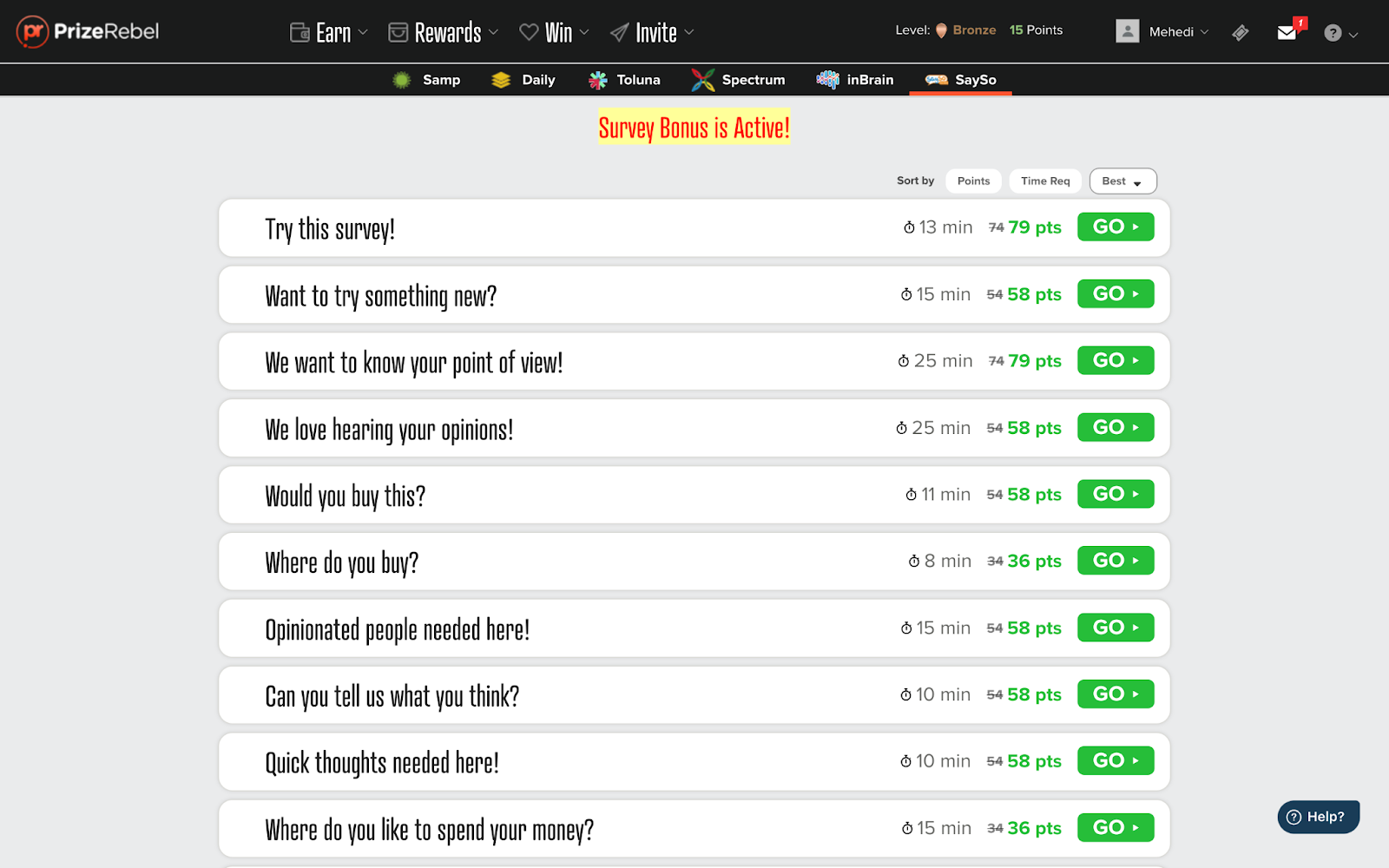Enable Time Req sorting

tap(1044, 181)
